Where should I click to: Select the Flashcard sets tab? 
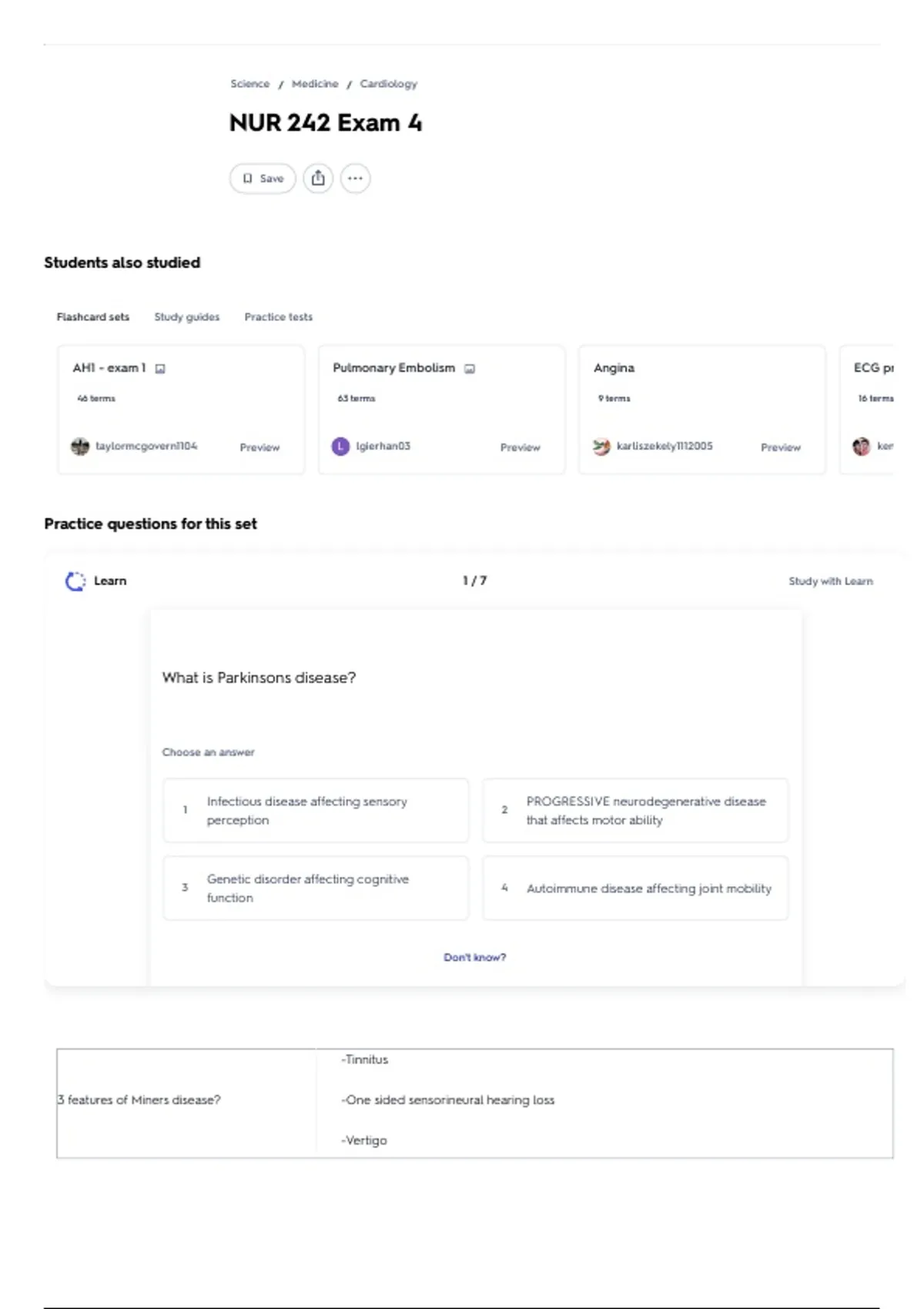[x=93, y=317]
